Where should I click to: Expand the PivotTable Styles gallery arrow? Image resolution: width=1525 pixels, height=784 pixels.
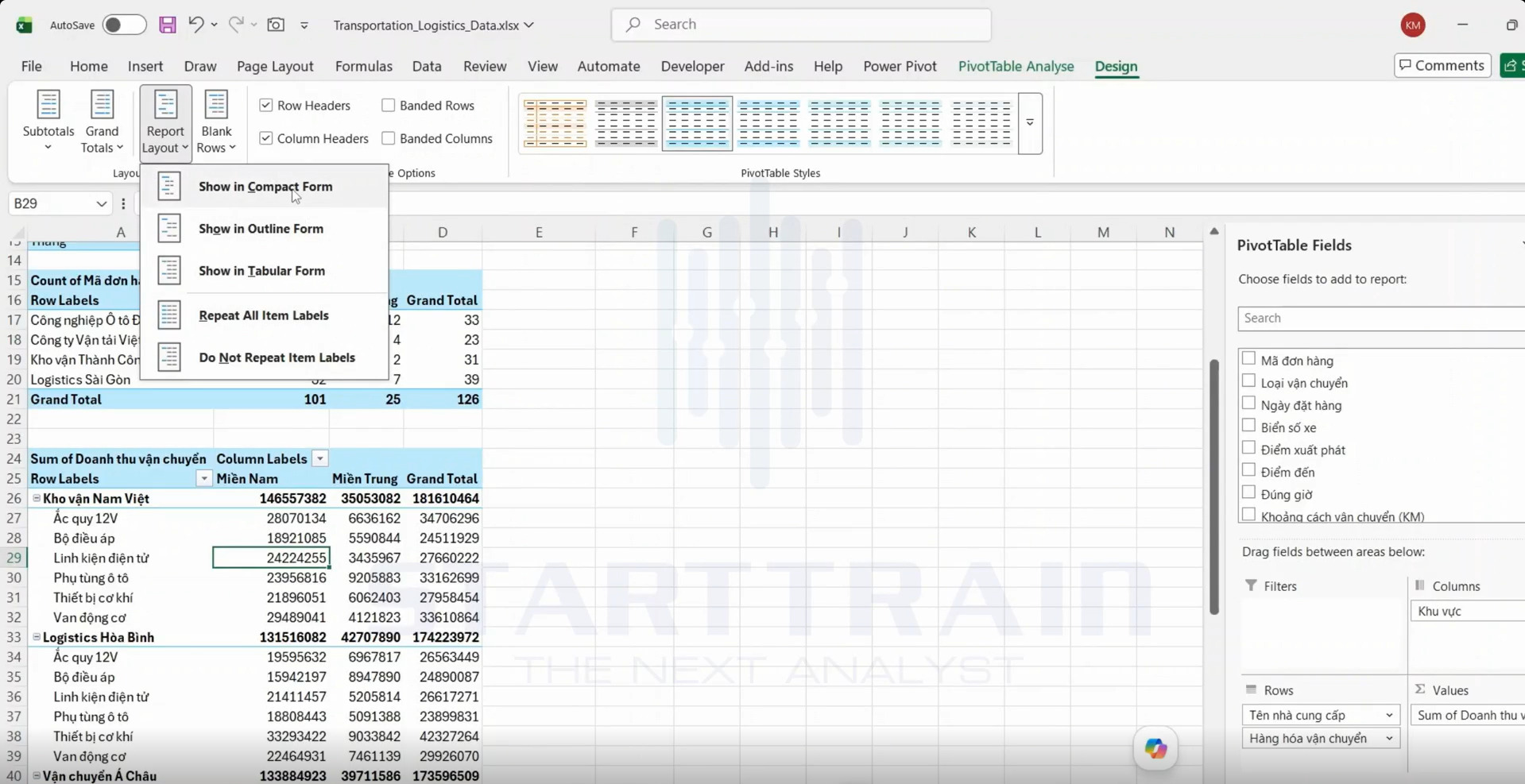1030,123
